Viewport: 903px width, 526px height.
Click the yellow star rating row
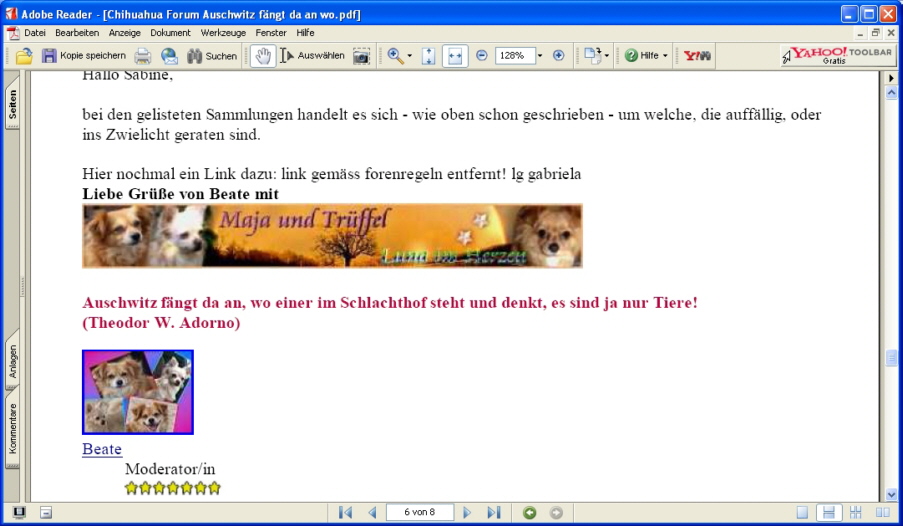coord(173,489)
